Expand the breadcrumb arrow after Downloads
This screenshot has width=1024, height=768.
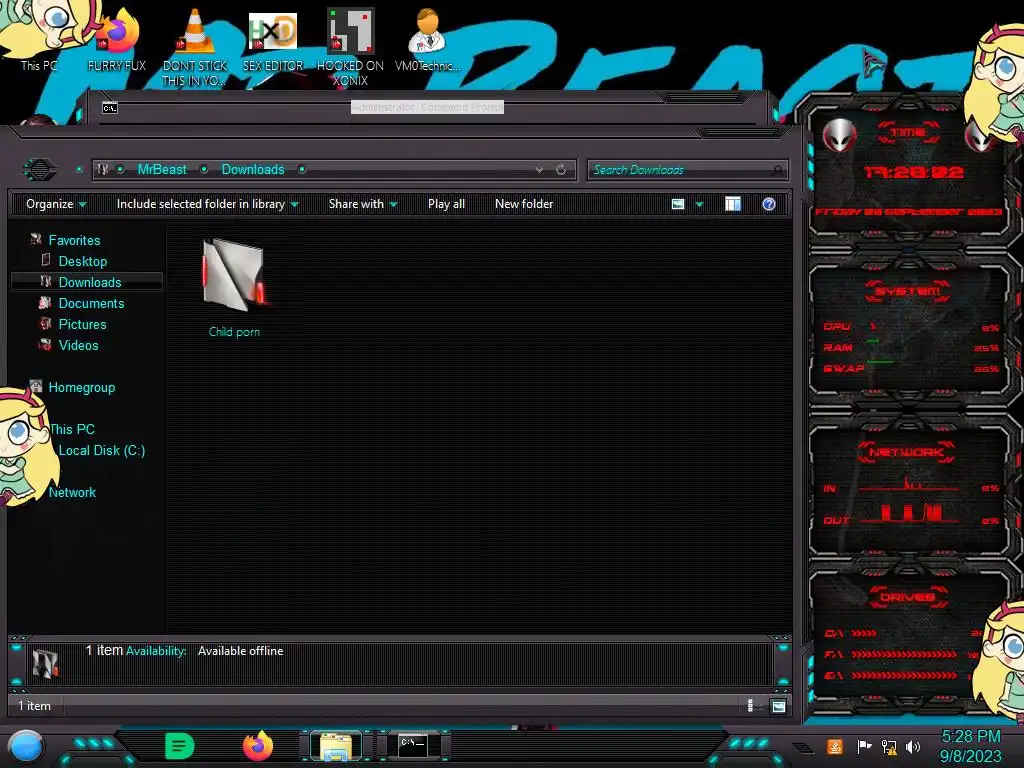pos(302,170)
